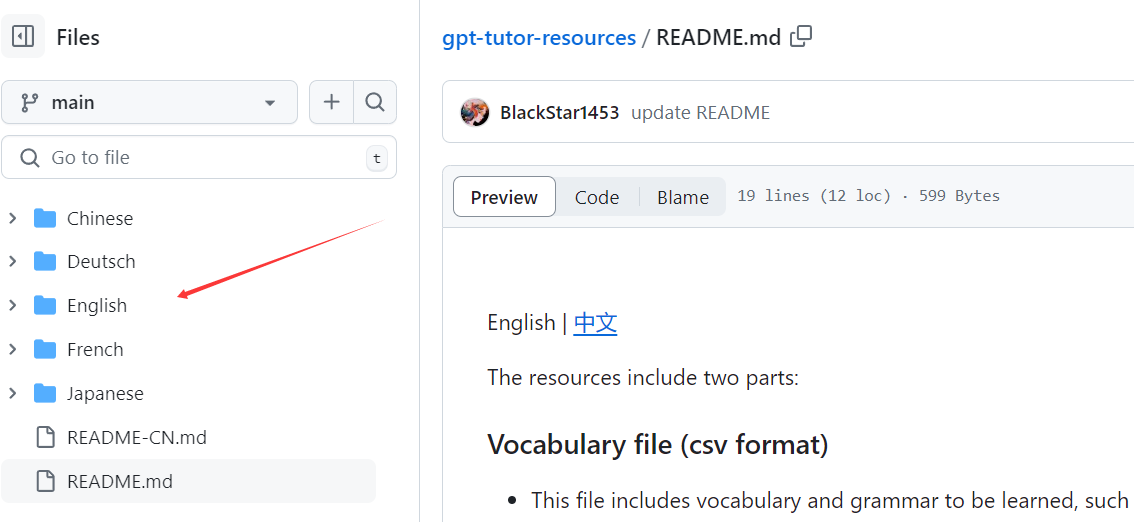Click the BlackStar1453 username link

point(559,113)
